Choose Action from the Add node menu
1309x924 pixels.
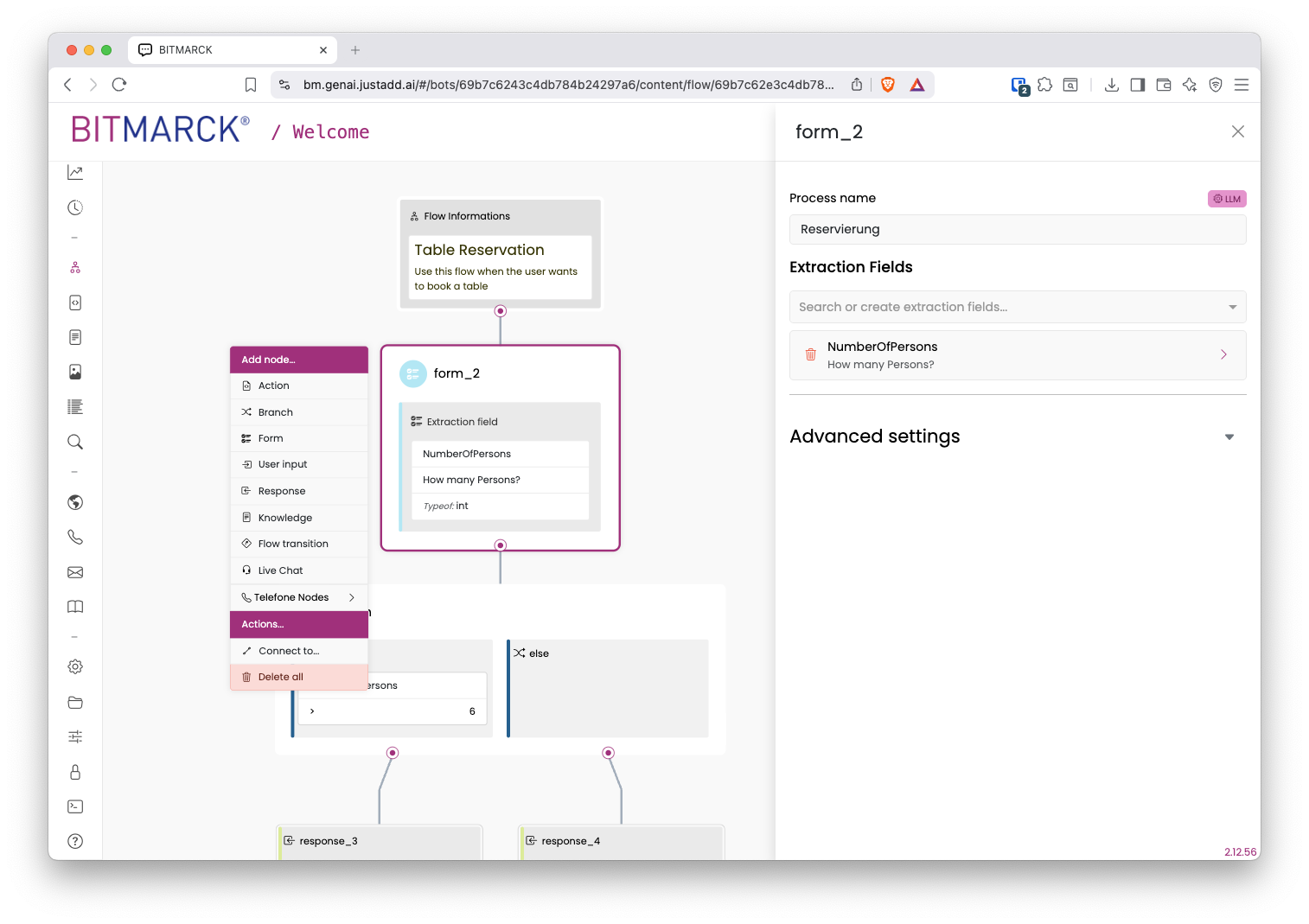pyautogui.click(x=299, y=386)
